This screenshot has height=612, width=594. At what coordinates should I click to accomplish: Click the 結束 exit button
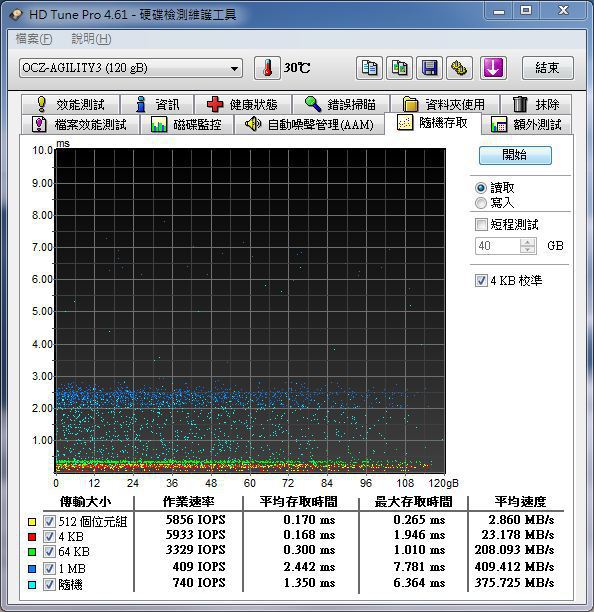pos(548,68)
